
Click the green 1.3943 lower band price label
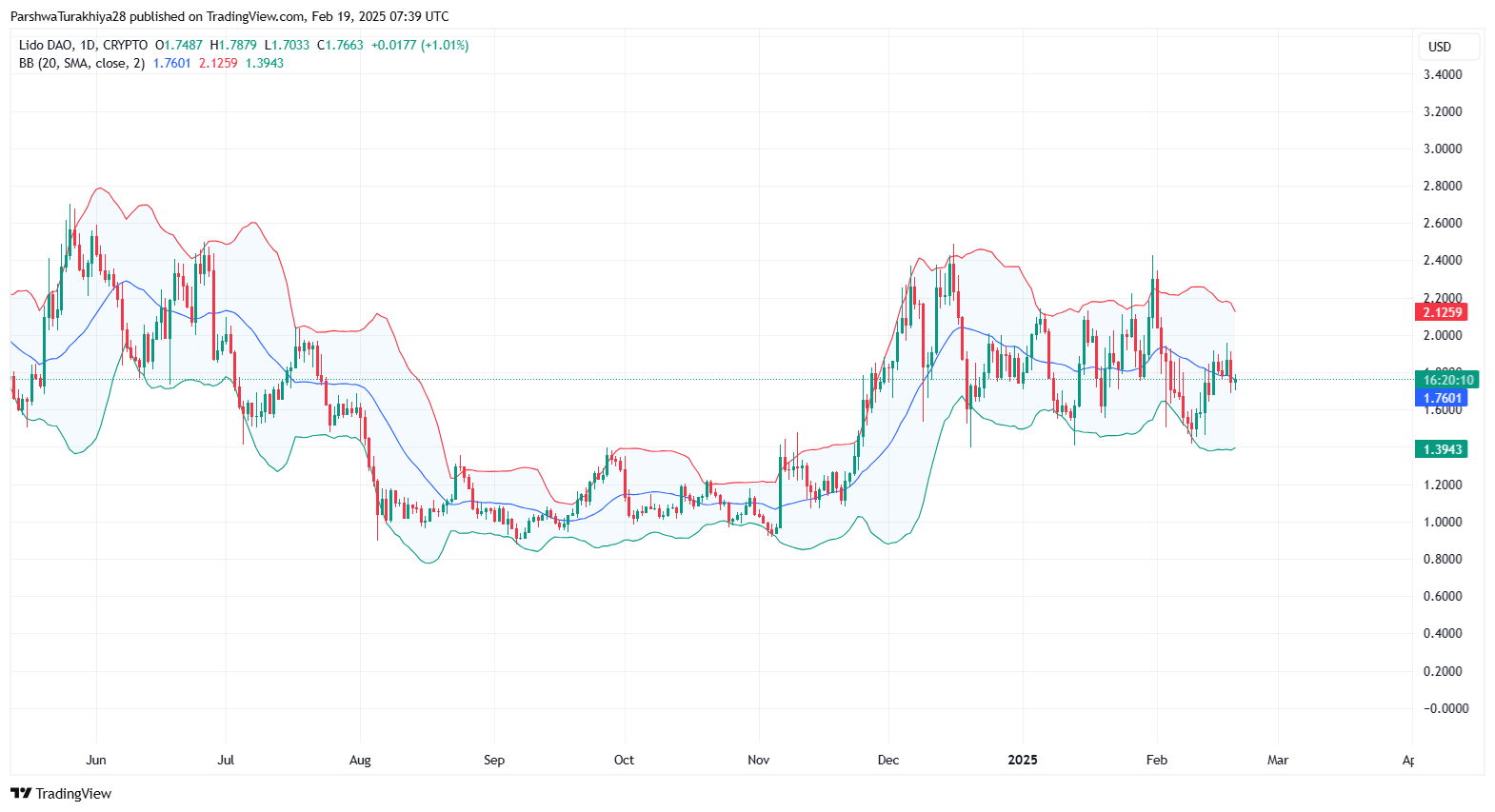tap(1442, 449)
